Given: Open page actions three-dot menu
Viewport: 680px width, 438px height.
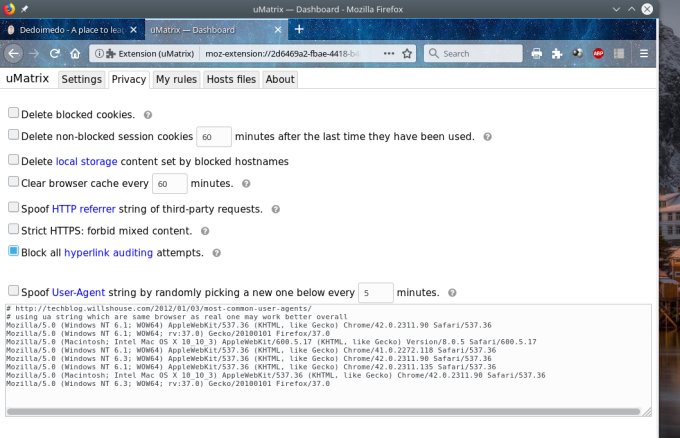Looking at the screenshot, I should (x=389, y=53).
